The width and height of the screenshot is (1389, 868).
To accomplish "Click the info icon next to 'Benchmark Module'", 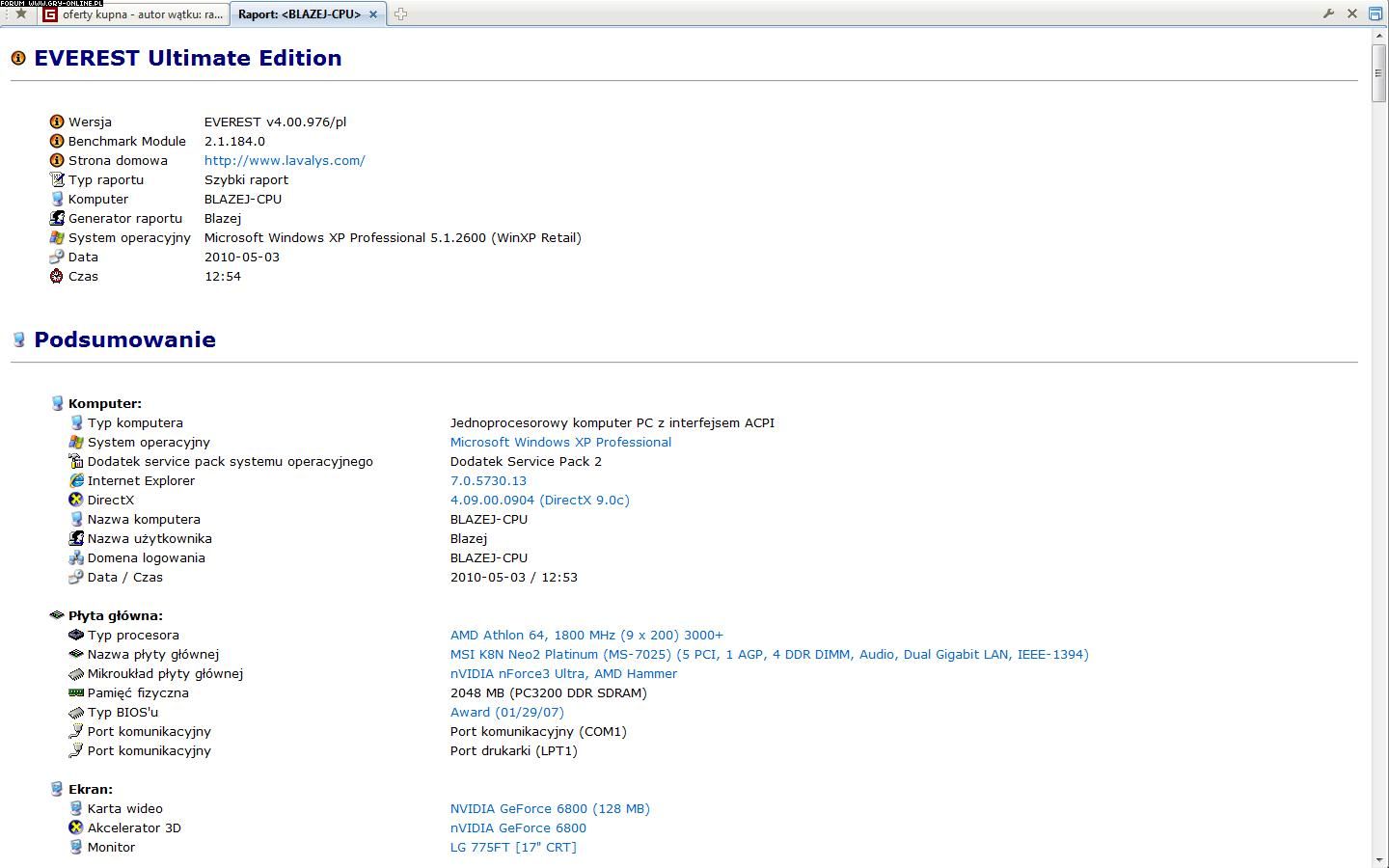I will coord(57,141).
